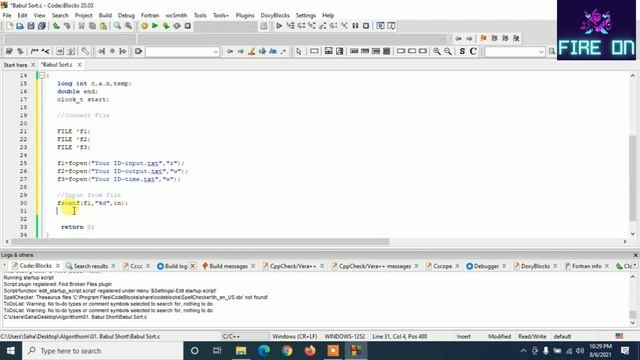640x360 pixels.
Task: Click the Save all files icon
Action: pyautogui.click(x=42, y=26)
